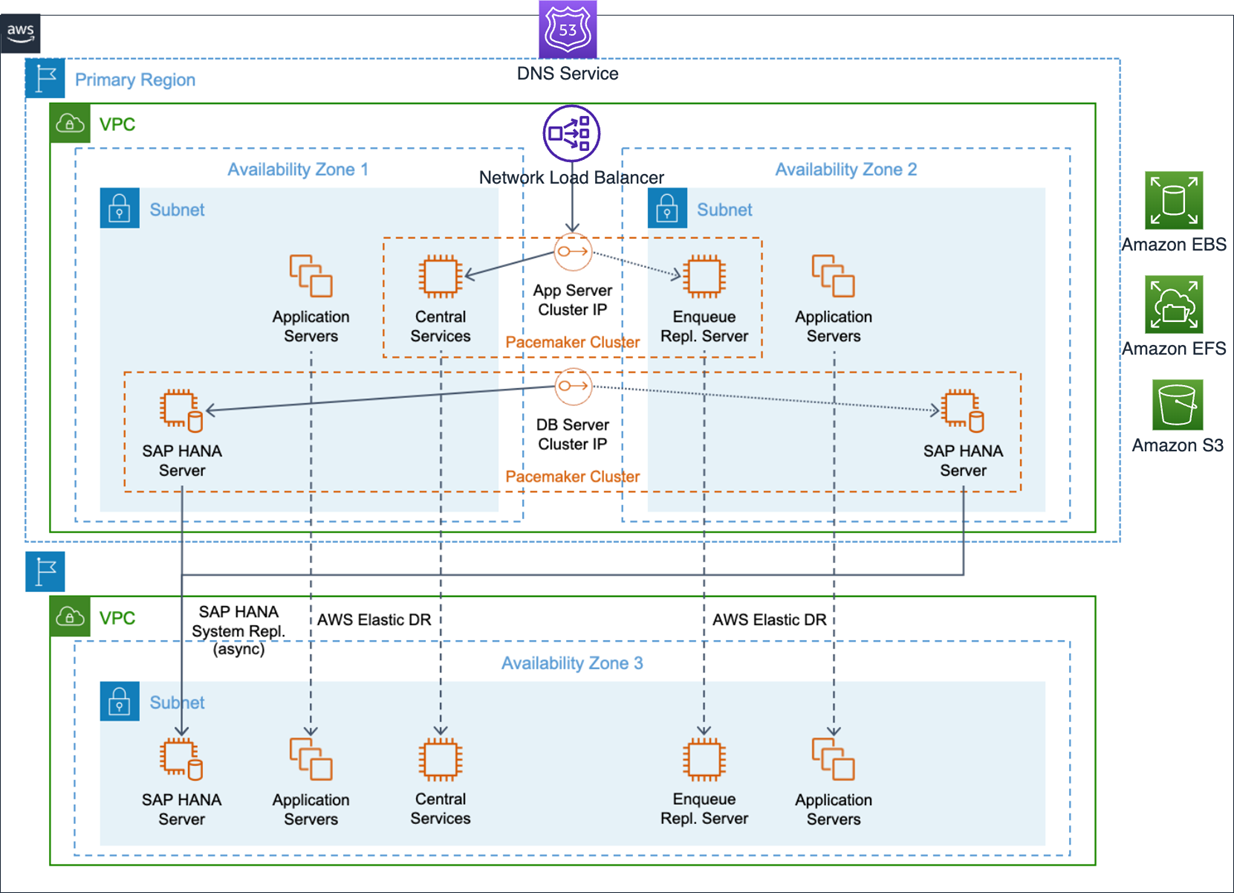The image size is (1234, 893).
Task: Click the AWS logo icon
Action: click(20, 32)
